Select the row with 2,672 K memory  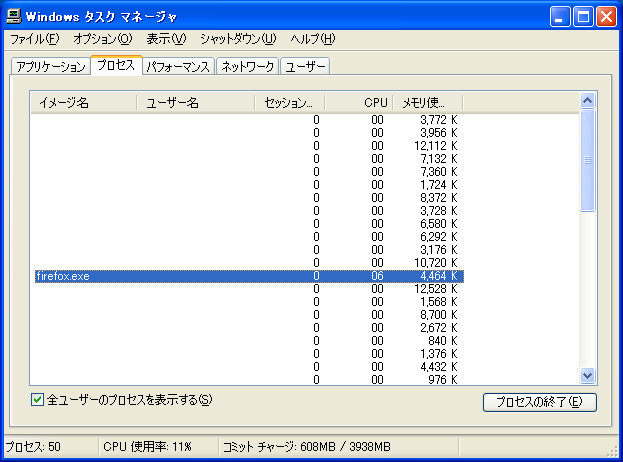point(250,328)
